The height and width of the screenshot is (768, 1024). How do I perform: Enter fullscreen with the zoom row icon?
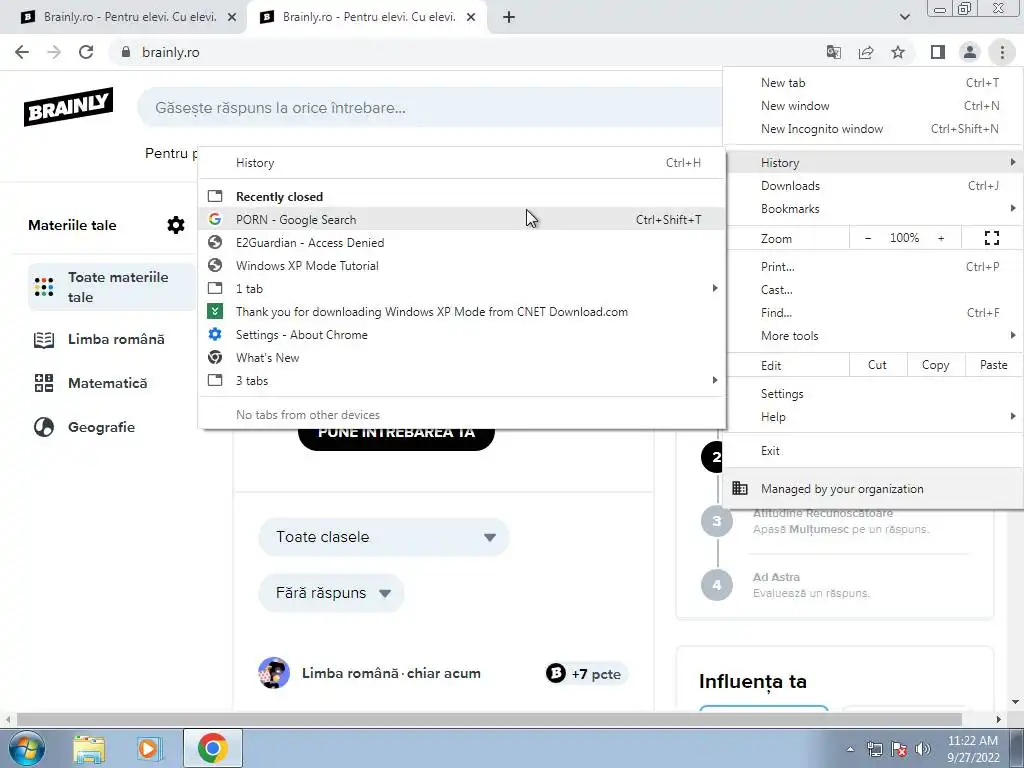pyautogui.click(x=991, y=238)
